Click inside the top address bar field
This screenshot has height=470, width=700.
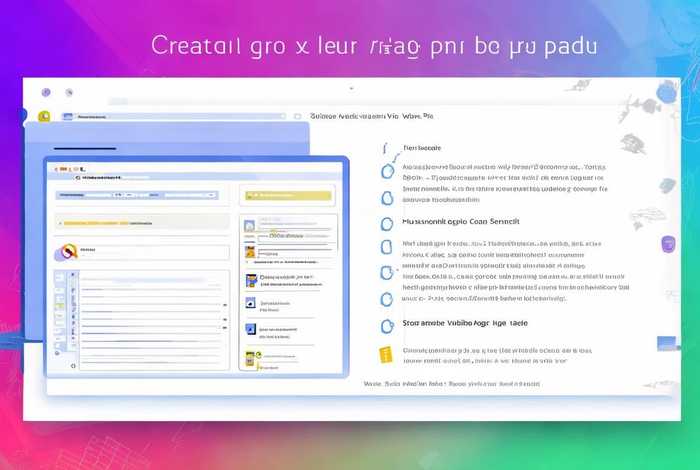click(x=180, y=117)
